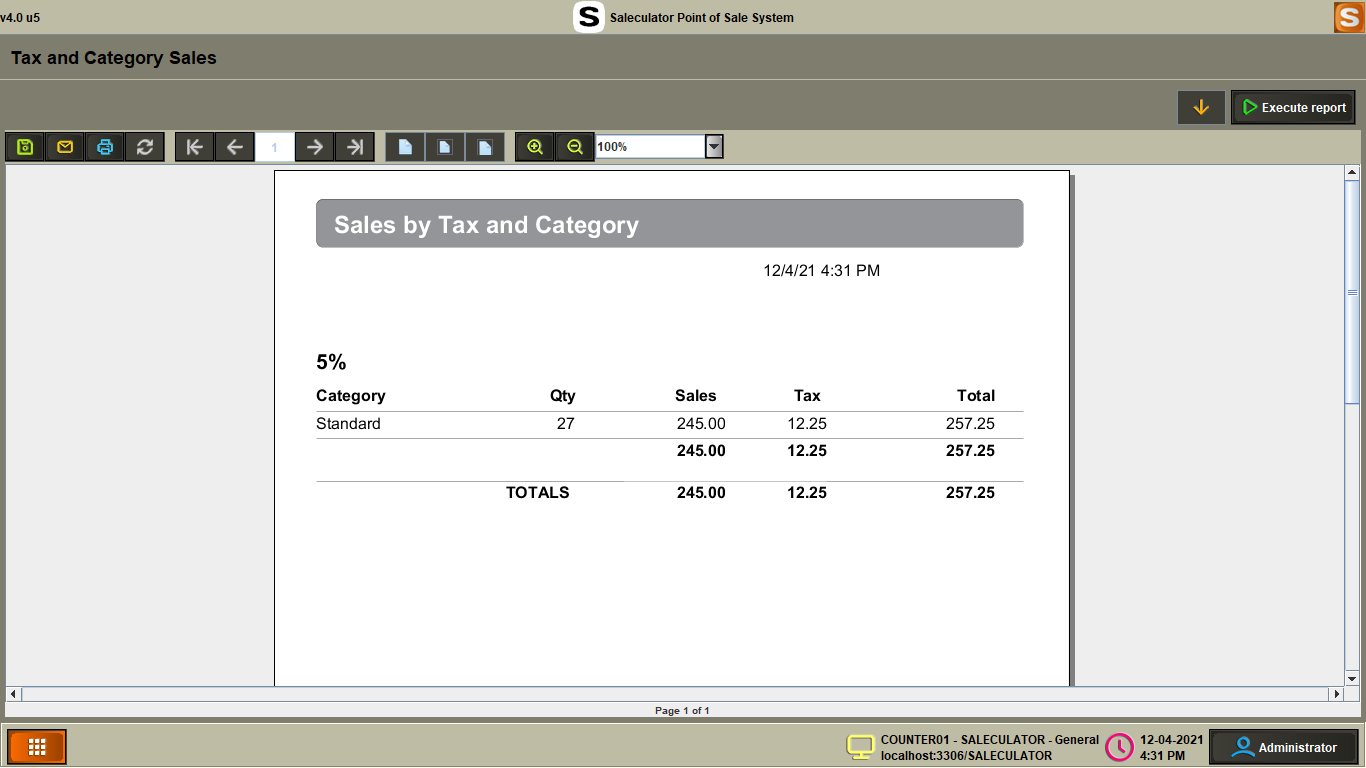Click the Tax column header

807,396
